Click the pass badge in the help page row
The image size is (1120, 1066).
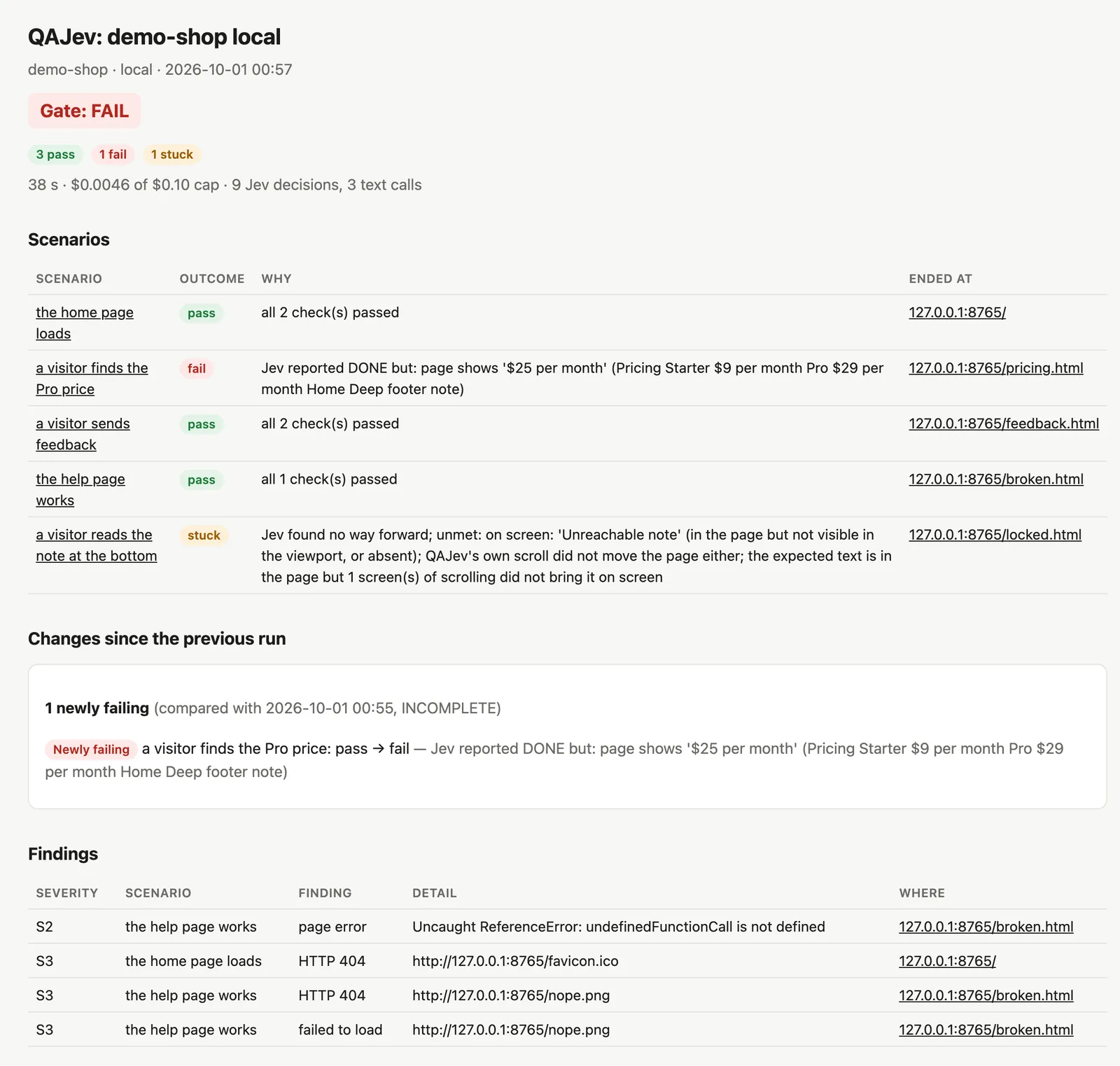click(x=202, y=479)
